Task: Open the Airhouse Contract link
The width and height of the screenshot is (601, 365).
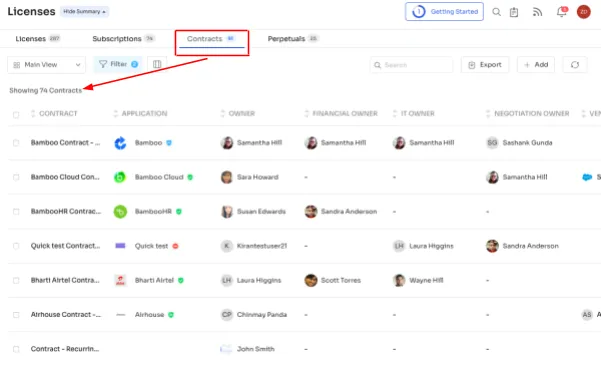Action: [x=66, y=314]
